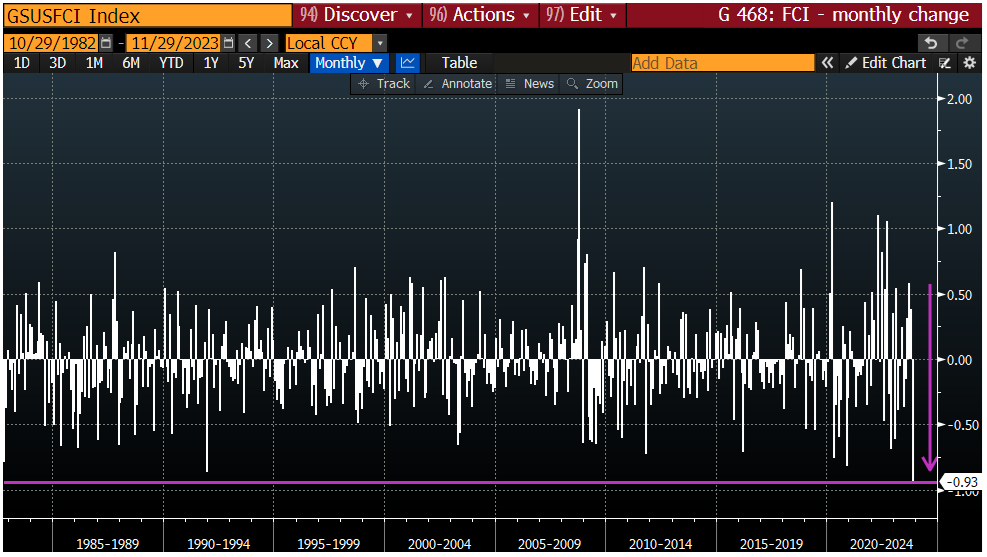
Task: Open the end date calendar picker
Action: click(x=229, y=43)
